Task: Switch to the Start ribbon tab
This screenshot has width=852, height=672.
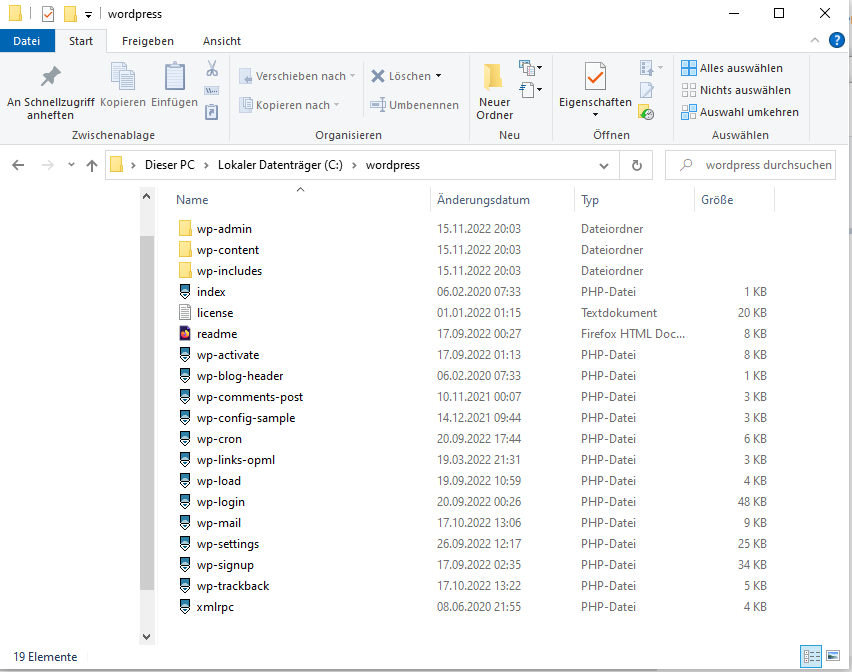Action: [x=80, y=41]
